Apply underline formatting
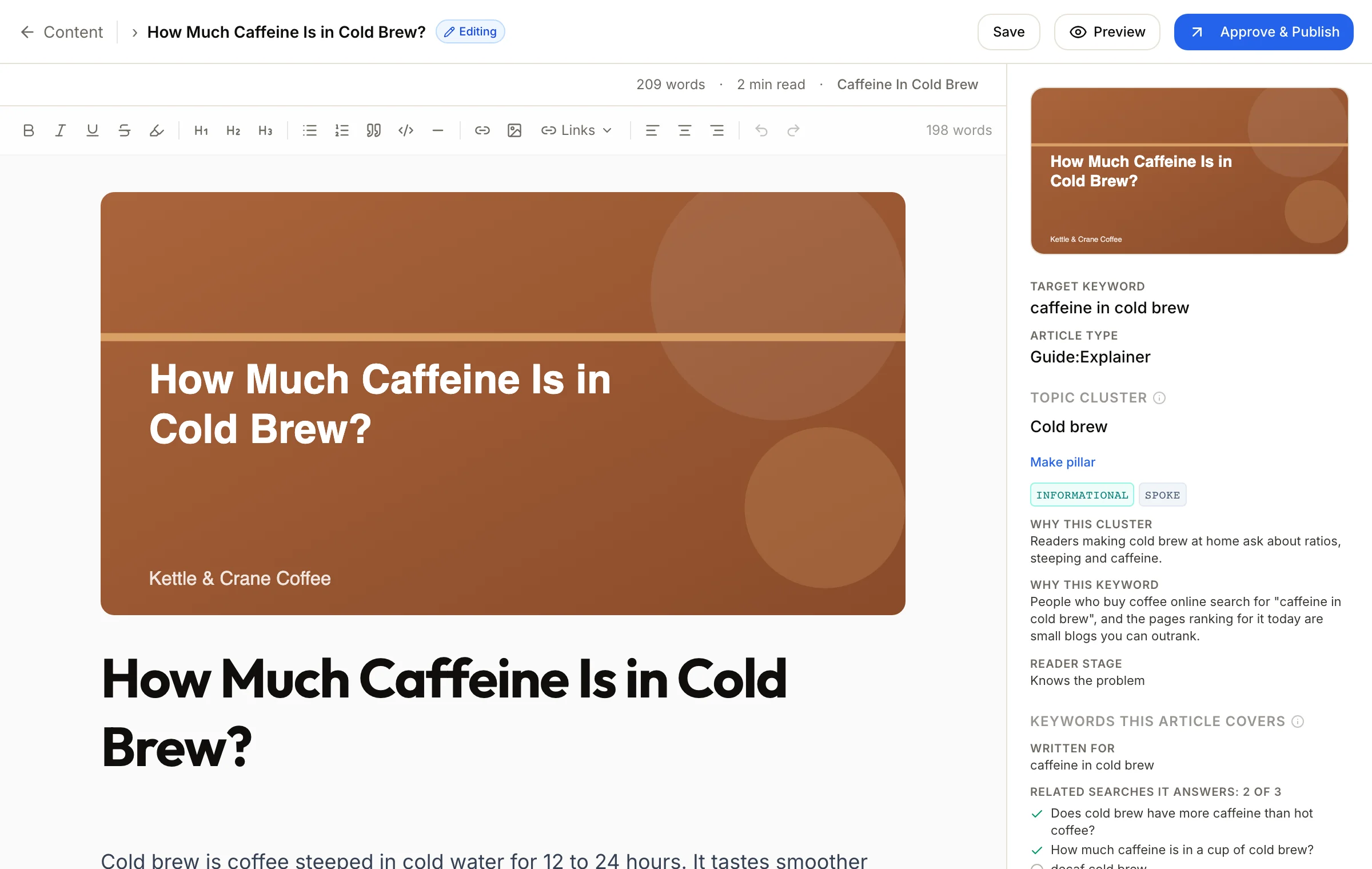The width and height of the screenshot is (1372, 869). [92, 130]
